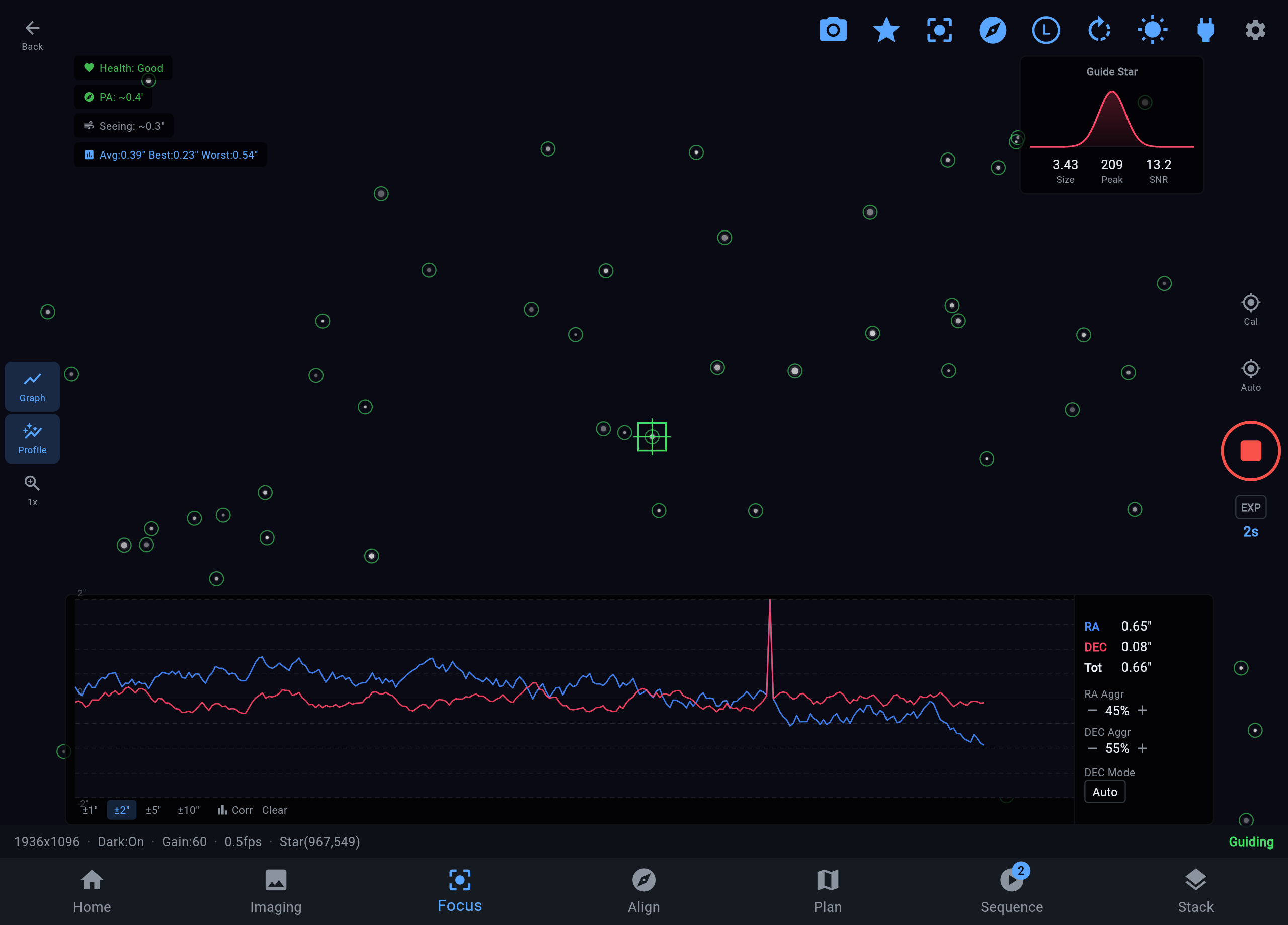Click RA error value 0.65"
The image size is (1288, 925).
point(1136,626)
